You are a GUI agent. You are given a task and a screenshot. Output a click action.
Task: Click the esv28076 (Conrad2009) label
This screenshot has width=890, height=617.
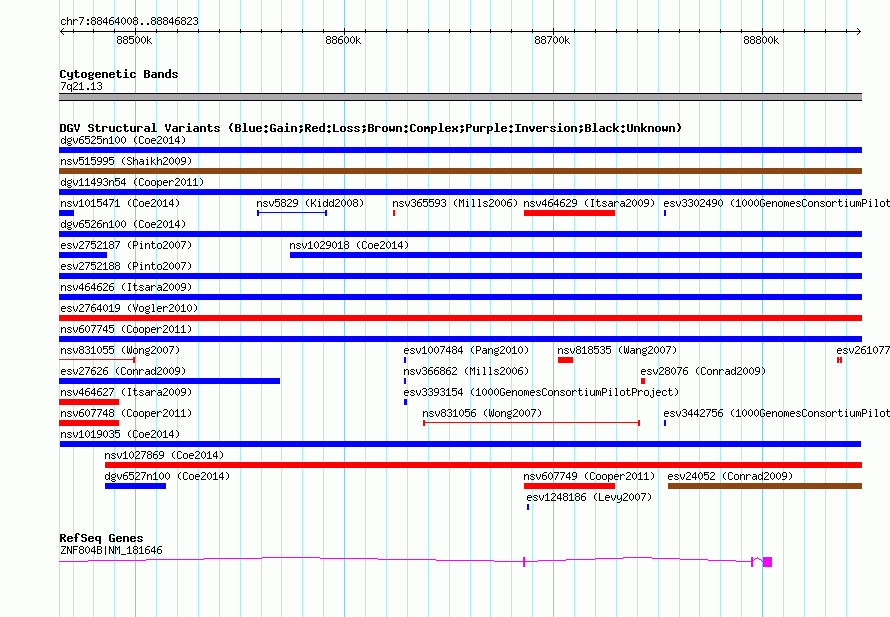[x=703, y=371]
